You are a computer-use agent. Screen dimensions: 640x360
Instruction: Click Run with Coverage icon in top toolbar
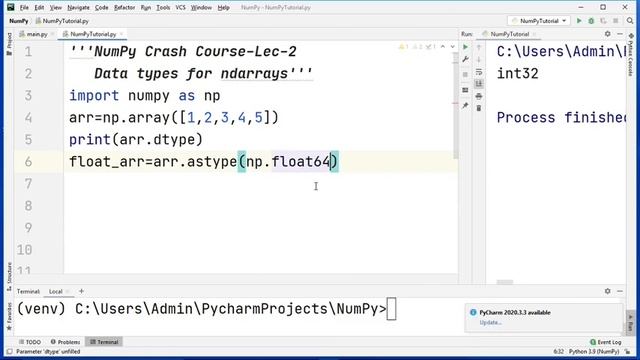pyautogui.click(x=603, y=21)
